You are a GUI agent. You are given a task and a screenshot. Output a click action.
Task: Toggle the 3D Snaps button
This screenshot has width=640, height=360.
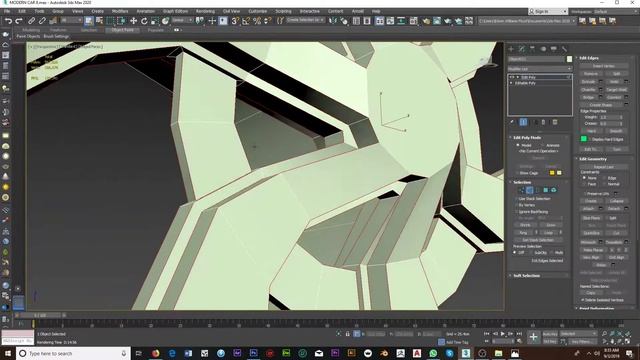(235, 21)
